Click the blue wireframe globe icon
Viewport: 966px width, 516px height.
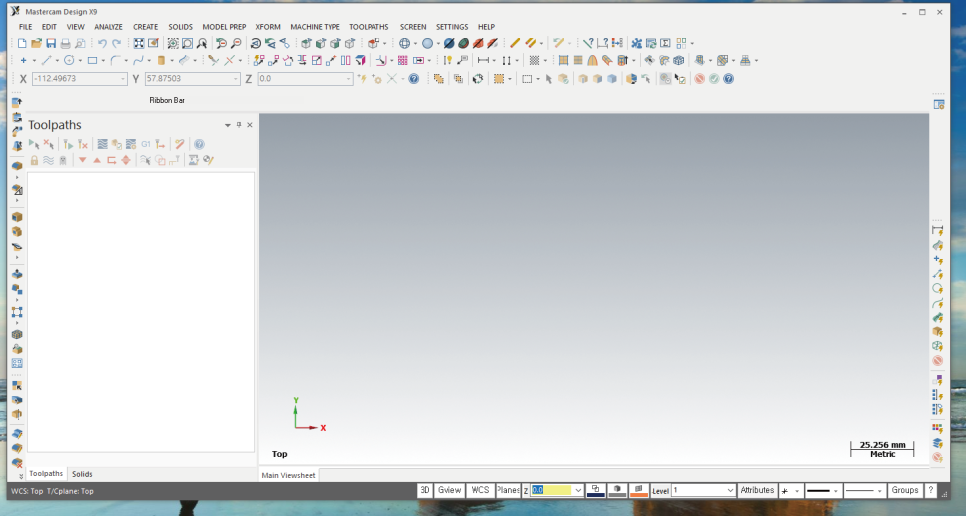404,43
